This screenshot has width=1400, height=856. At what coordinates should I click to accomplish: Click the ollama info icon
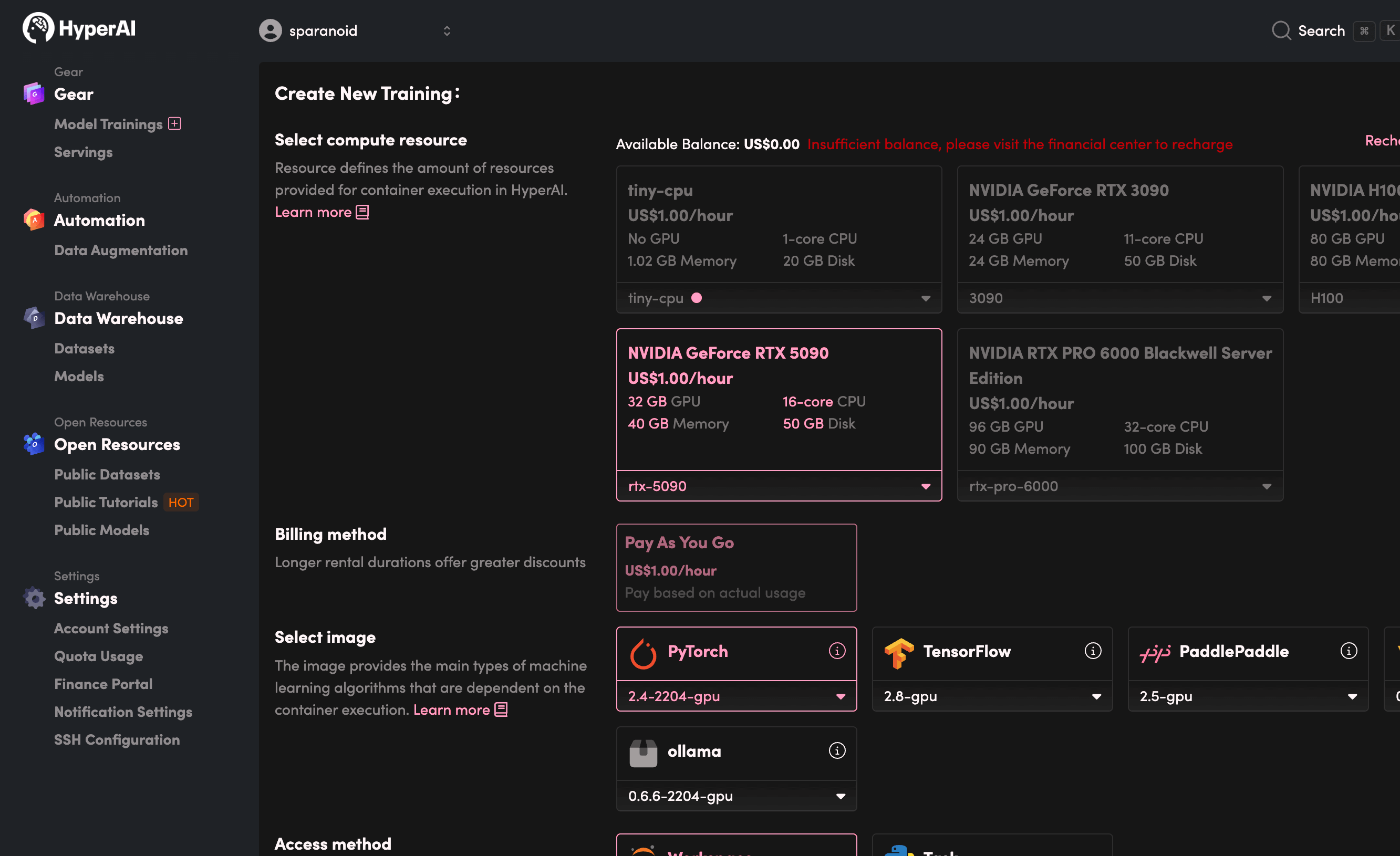point(836,750)
